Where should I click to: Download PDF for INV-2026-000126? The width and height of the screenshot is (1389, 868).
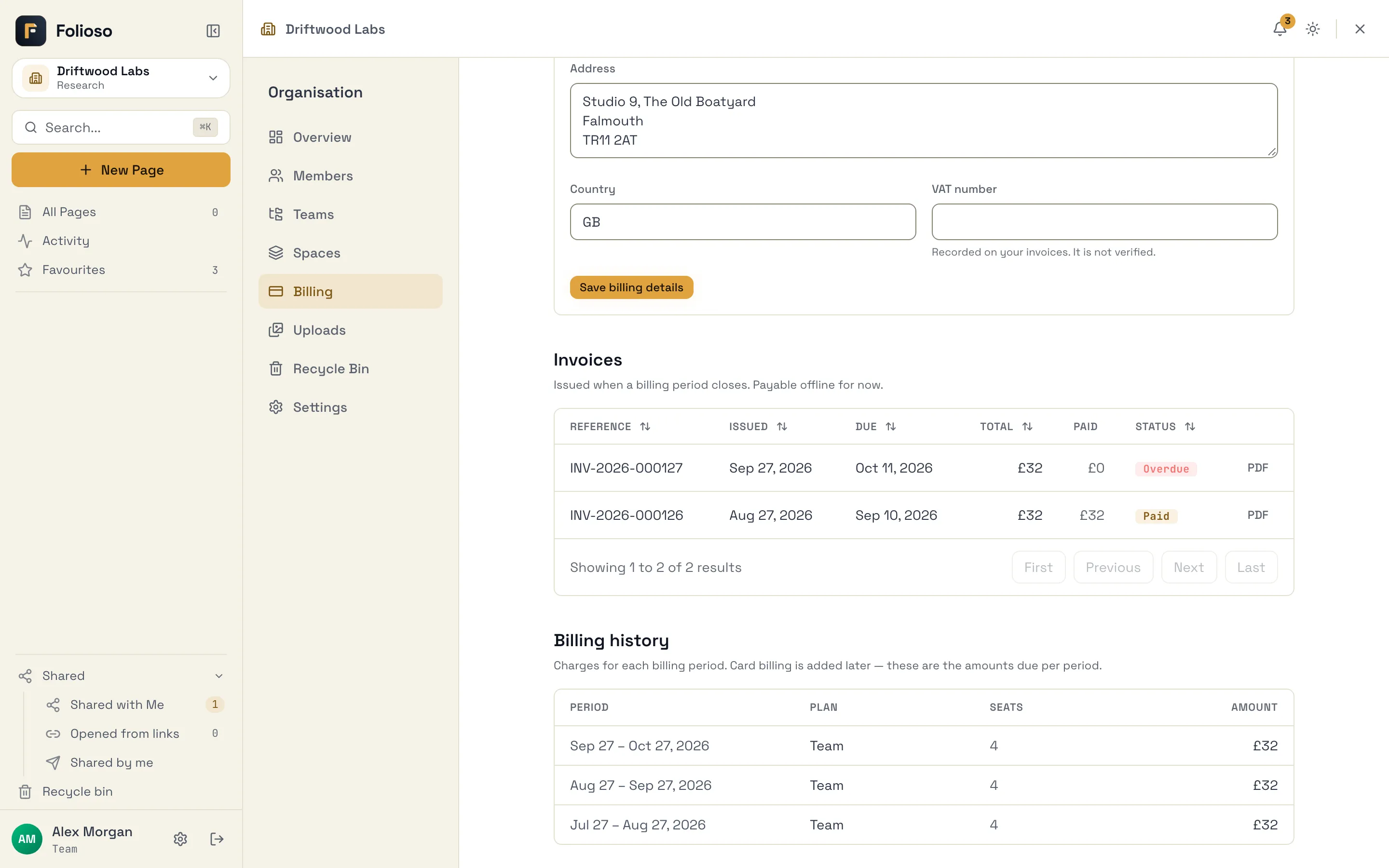pos(1257,515)
